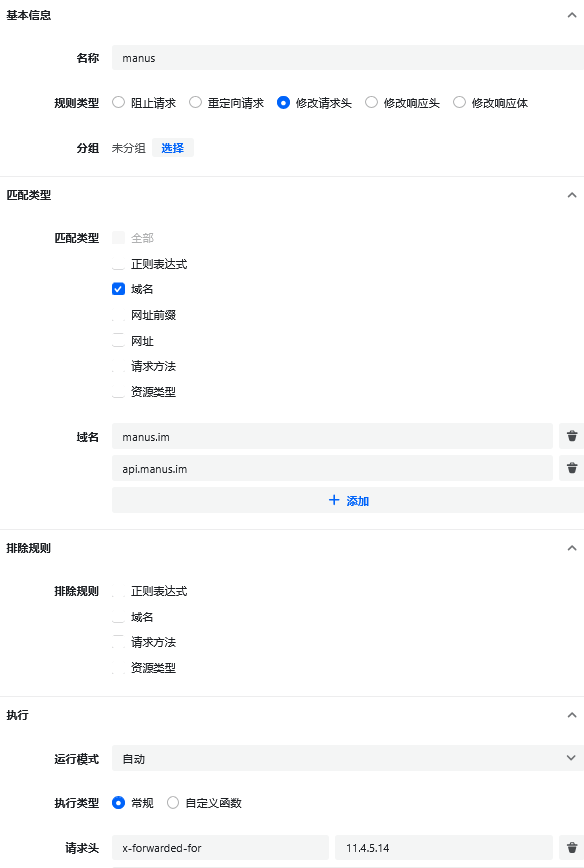Collapse the 执行 section chevron

pos(572,715)
